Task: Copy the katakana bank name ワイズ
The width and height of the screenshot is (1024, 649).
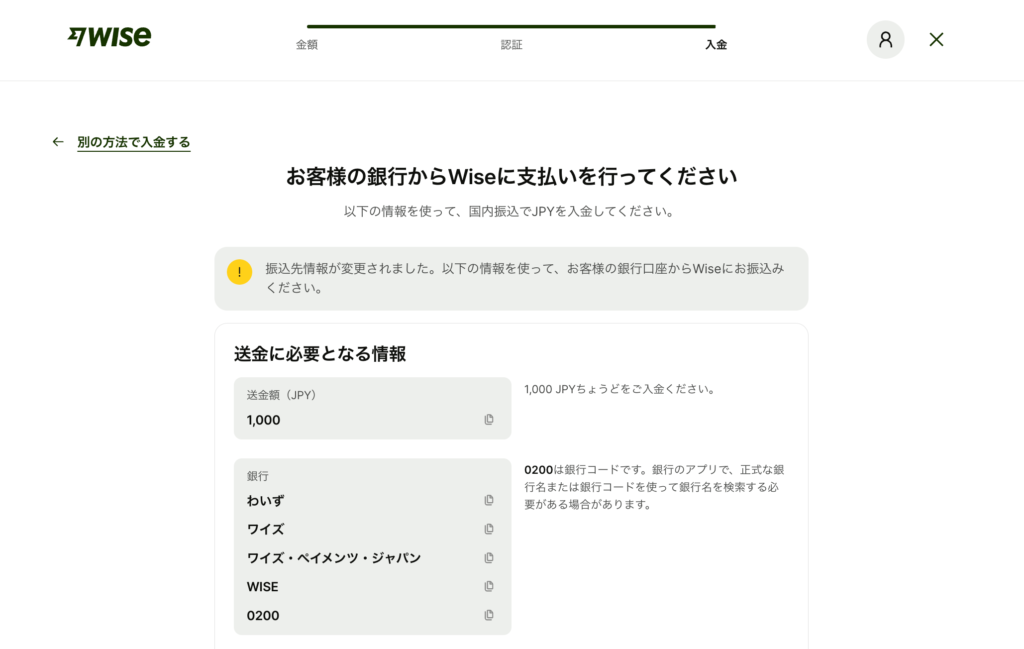Action: click(488, 529)
